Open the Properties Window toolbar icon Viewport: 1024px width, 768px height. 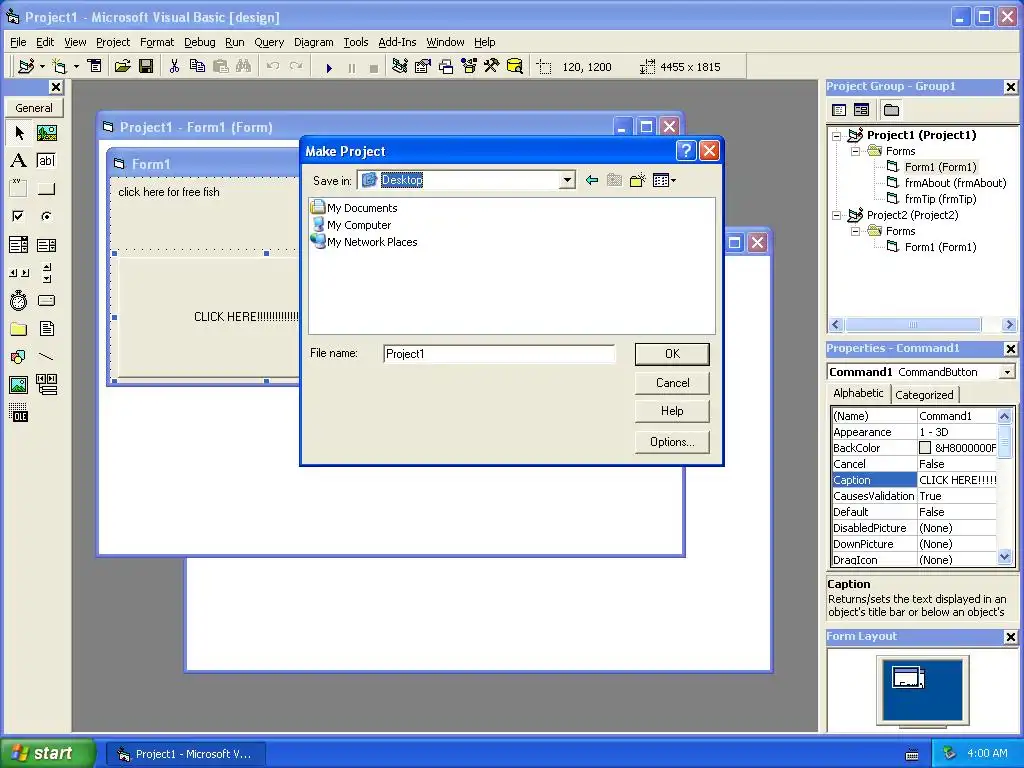423,66
